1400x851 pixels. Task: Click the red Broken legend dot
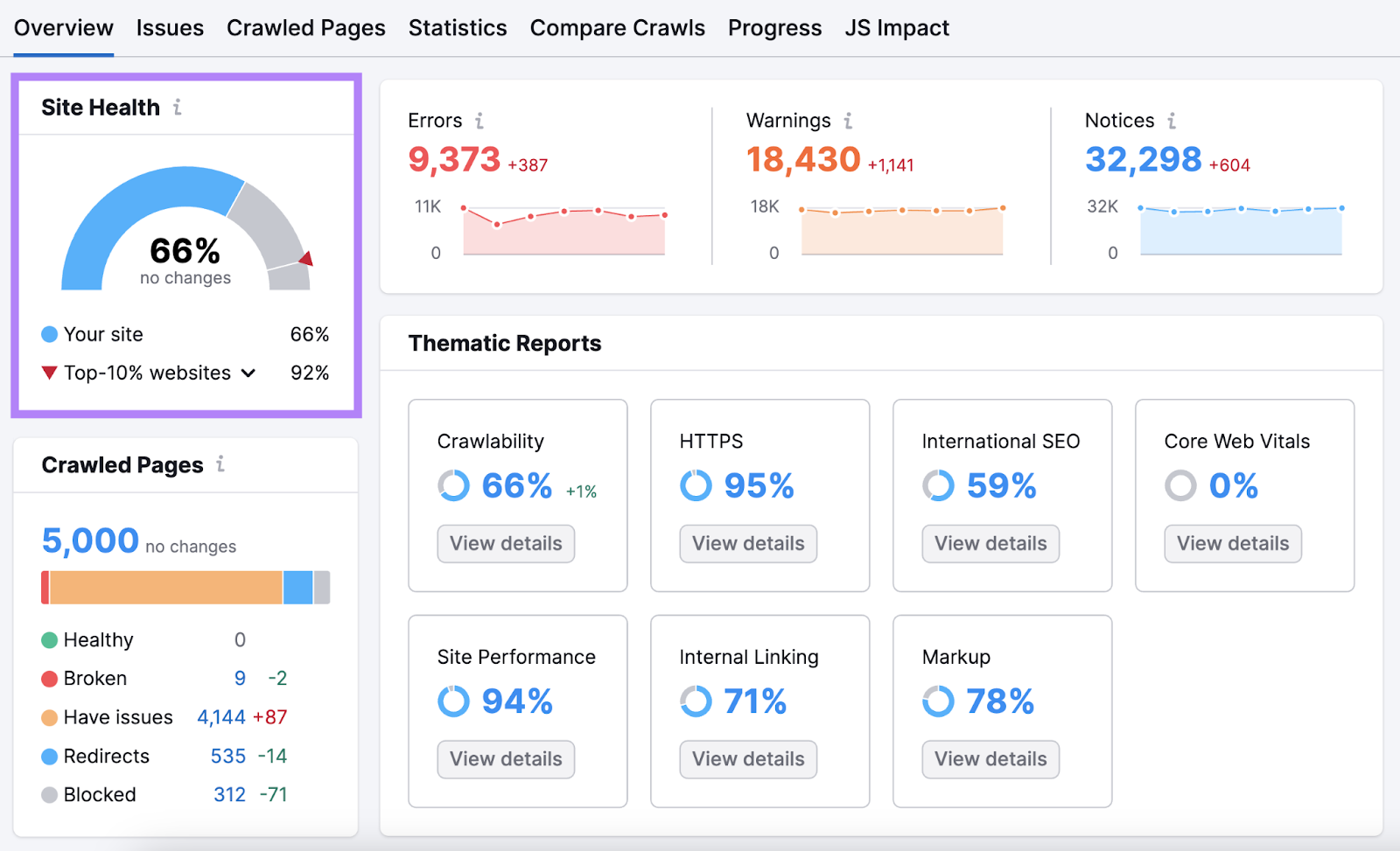(x=50, y=679)
